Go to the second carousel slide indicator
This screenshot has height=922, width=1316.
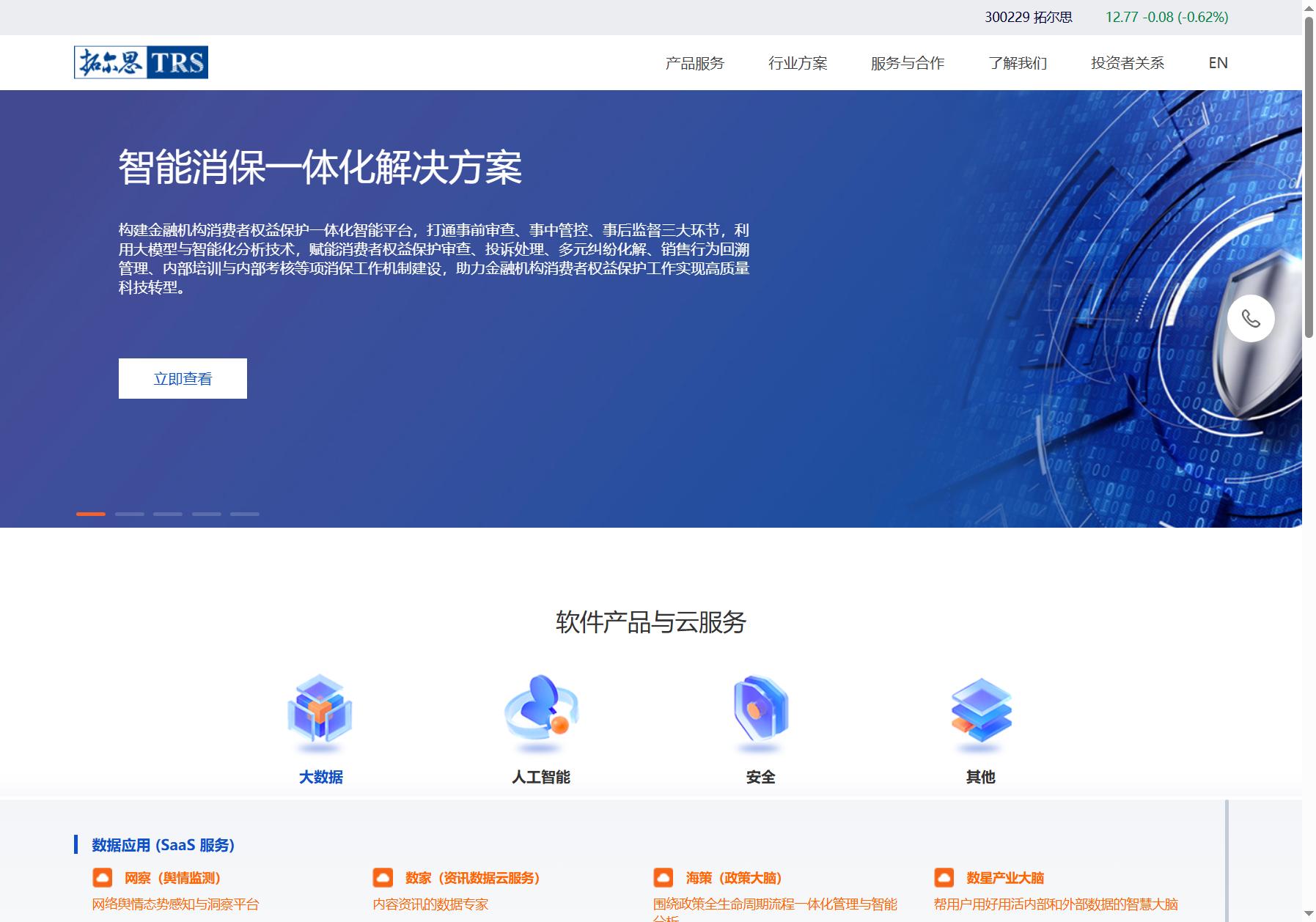(129, 514)
